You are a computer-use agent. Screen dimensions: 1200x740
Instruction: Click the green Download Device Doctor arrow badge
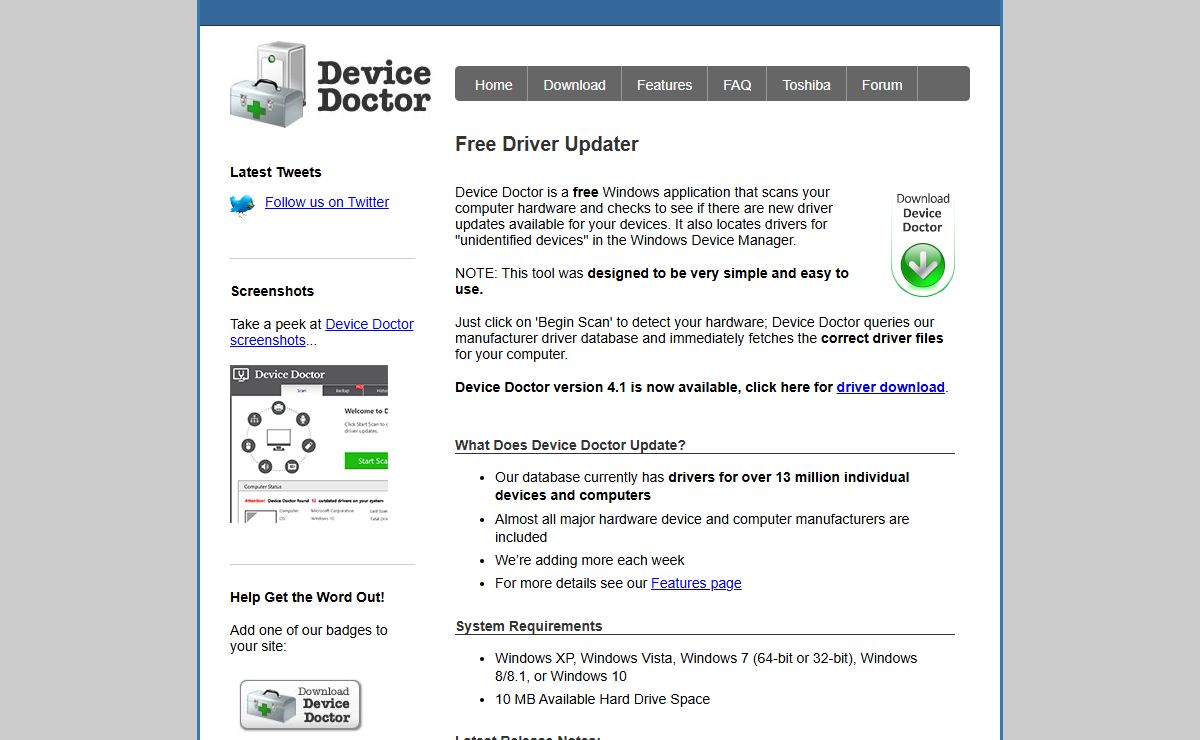922,244
